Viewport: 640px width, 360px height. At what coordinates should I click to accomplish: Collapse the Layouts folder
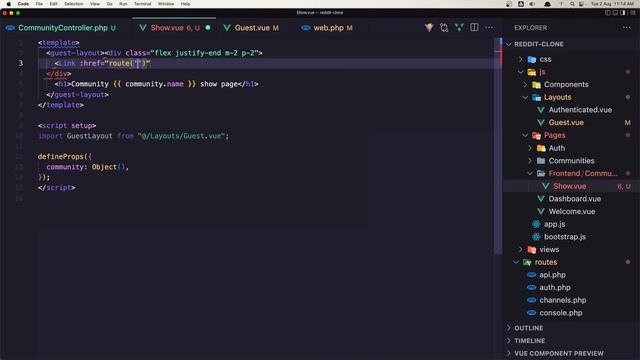click(571, 97)
